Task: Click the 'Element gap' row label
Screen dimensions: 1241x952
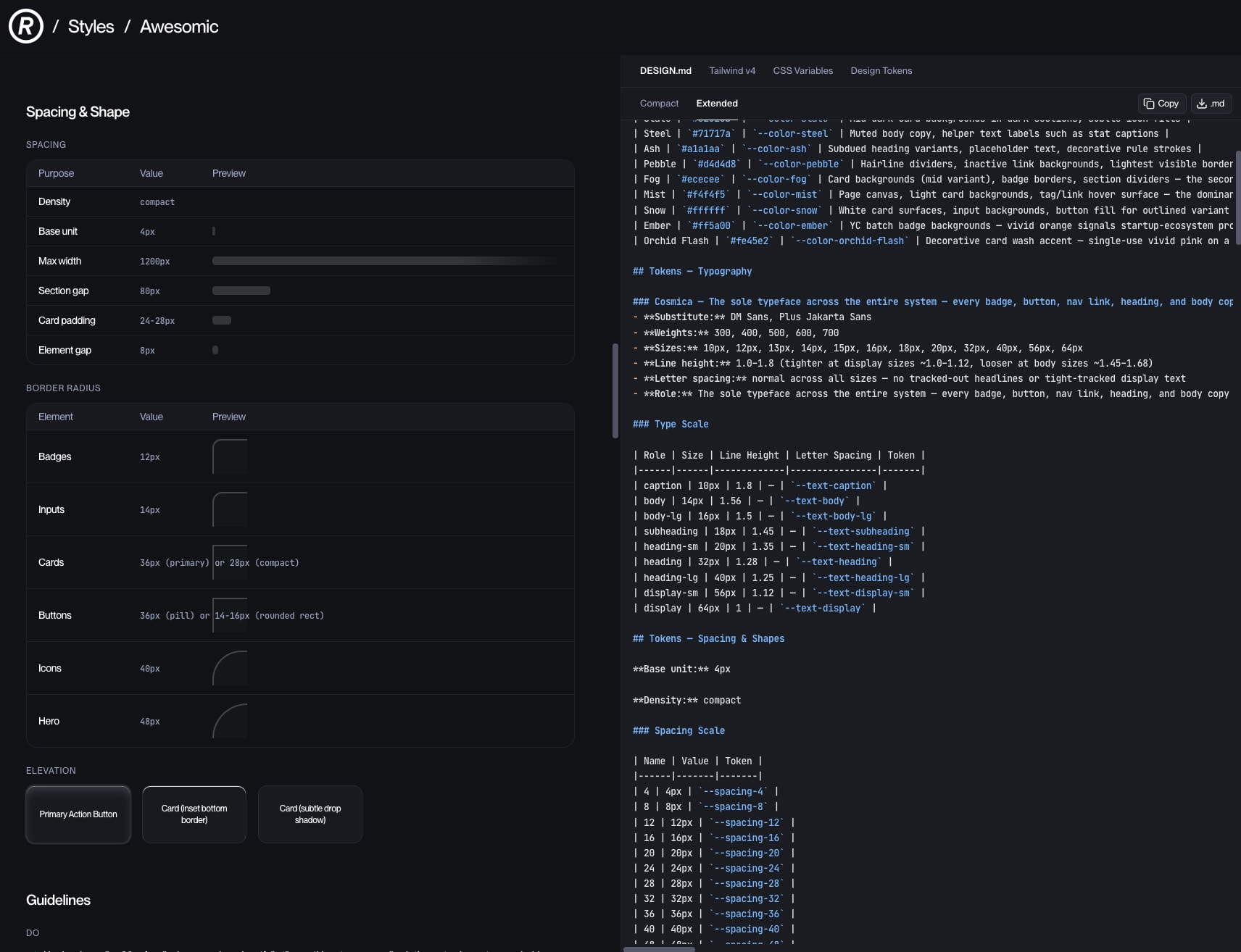Action: pyautogui.click(x=65, y=350)
